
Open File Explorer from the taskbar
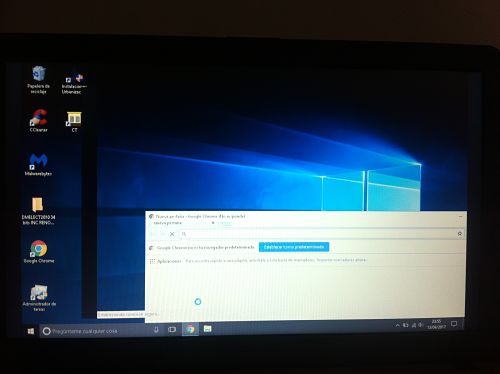[208, 329]
